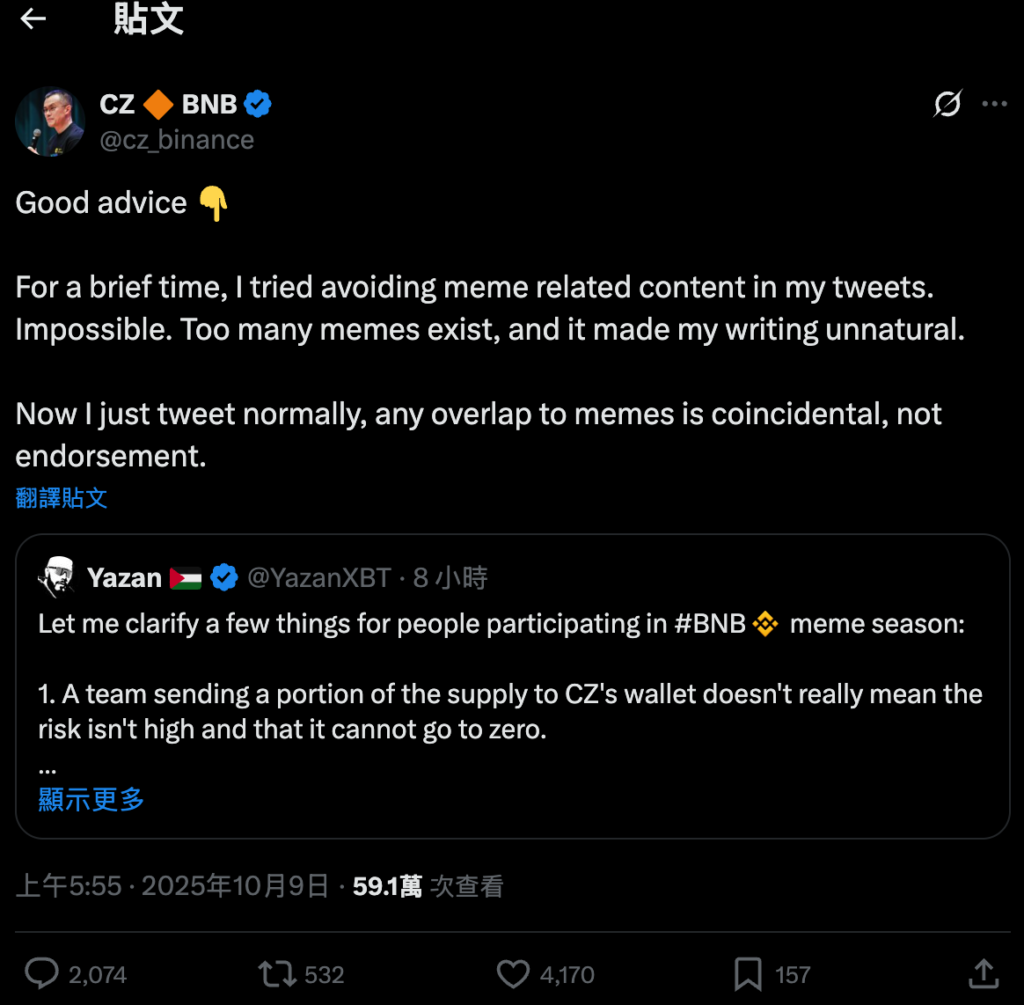This screenshot has width=1024, height=1005.
Task: Click the @YazanXBT handle
Action: click(x=318, y=577)
